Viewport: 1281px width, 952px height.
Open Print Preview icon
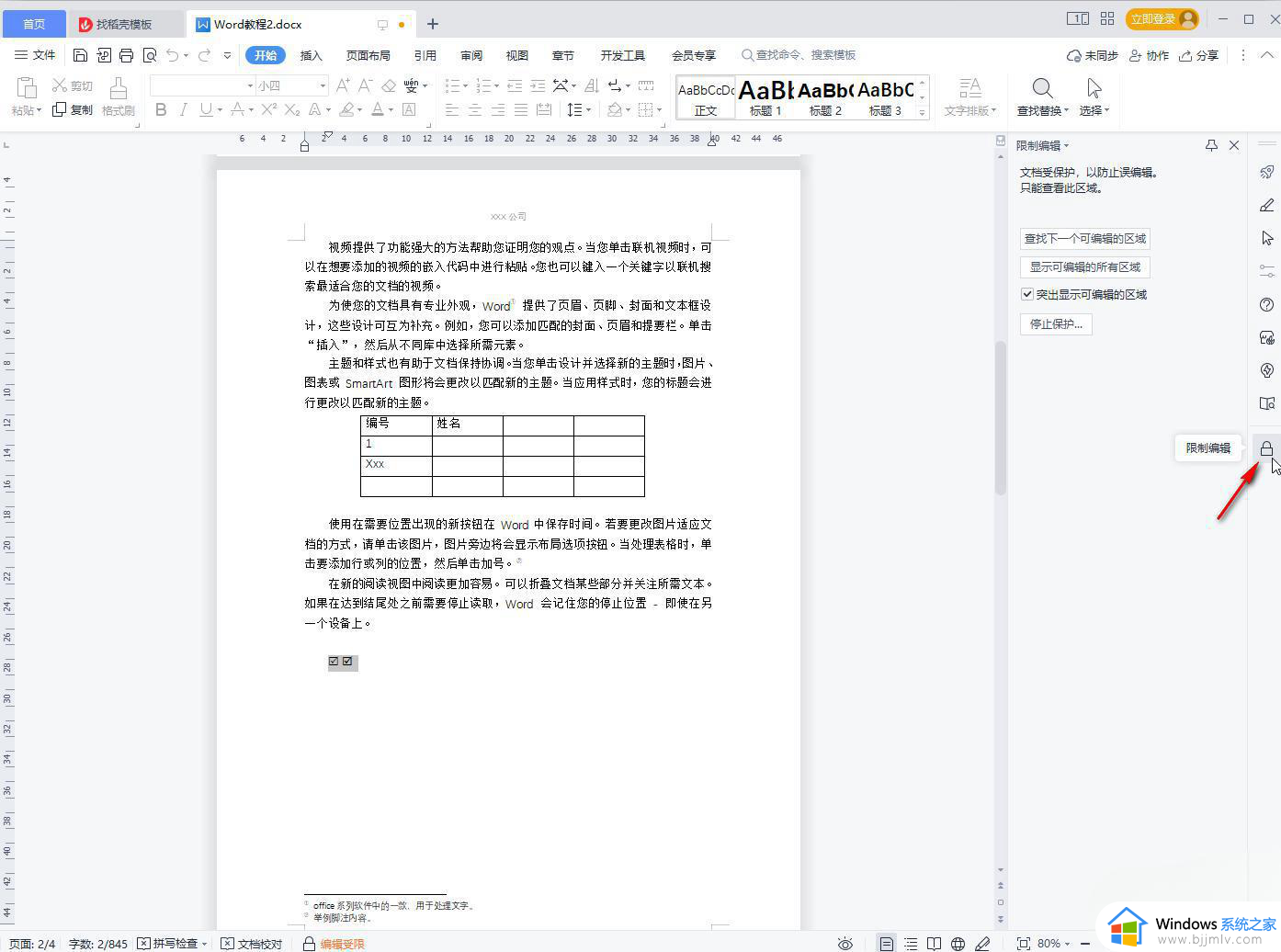pyautogui.click(x=150, y=55)
